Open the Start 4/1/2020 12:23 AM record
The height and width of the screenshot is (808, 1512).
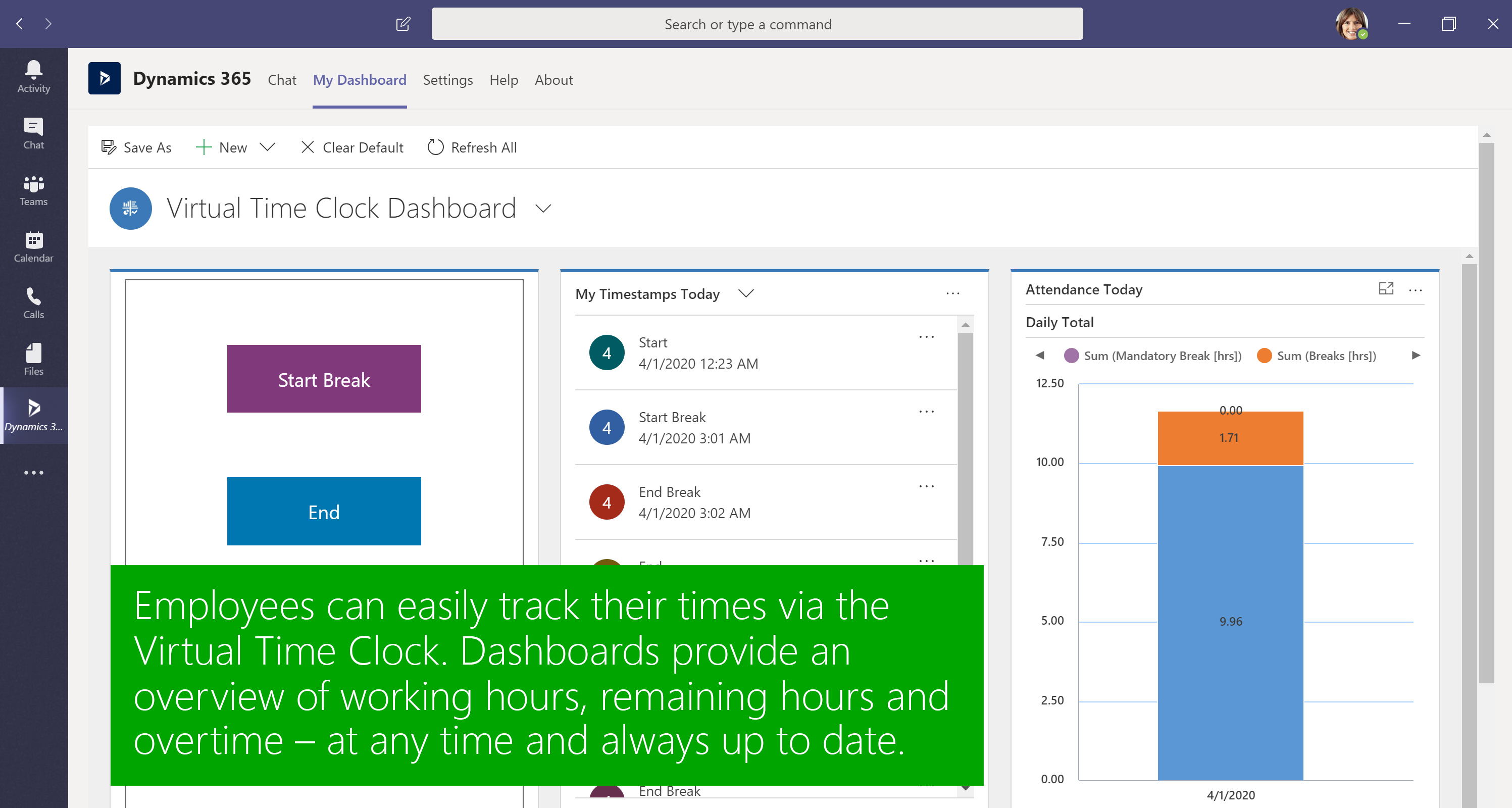(x=766, y=352)
